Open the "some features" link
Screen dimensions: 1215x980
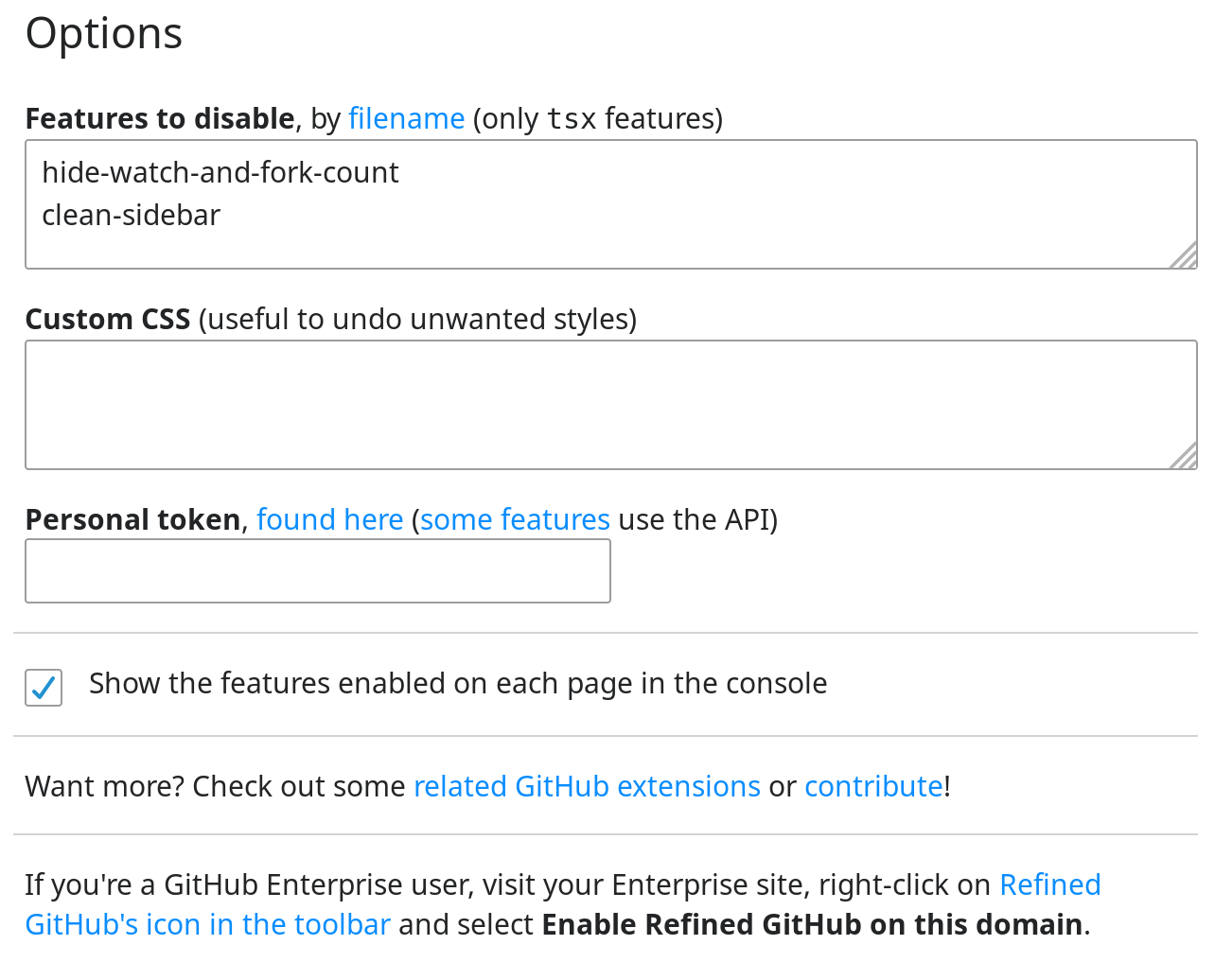coord(514,518)
